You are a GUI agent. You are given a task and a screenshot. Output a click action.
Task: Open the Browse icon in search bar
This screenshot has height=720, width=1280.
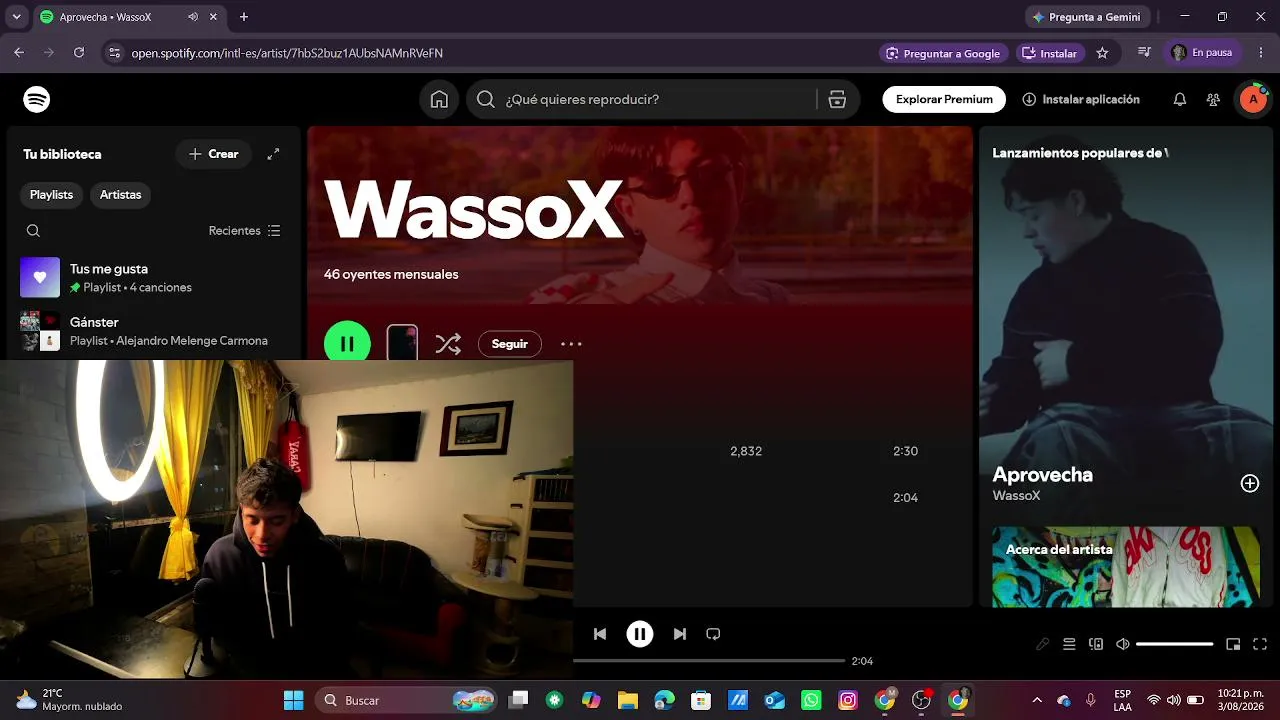click(x=837, y=99)
